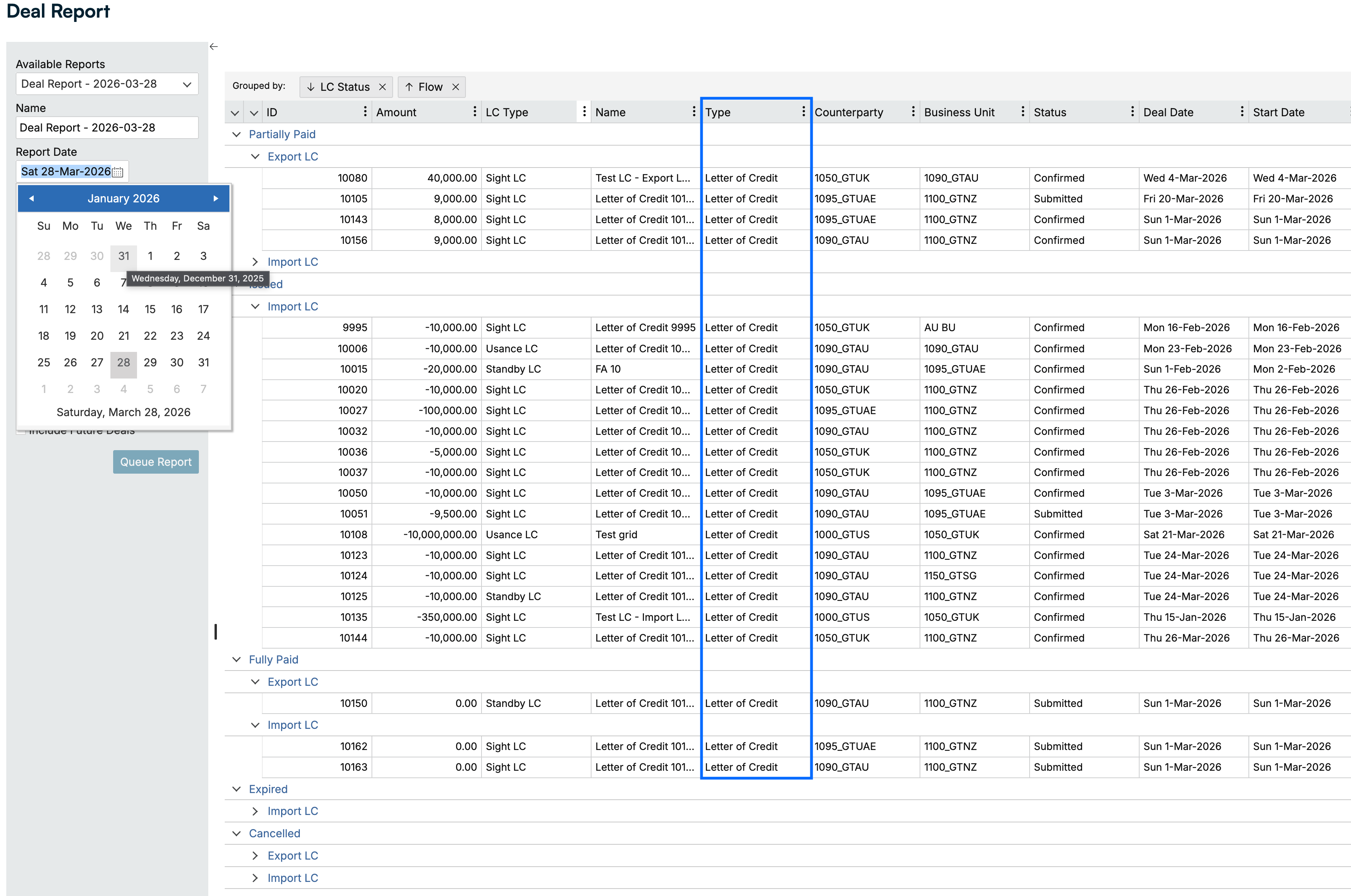
Task: Click the Queue Report button
Action: (x=156, y=462)
